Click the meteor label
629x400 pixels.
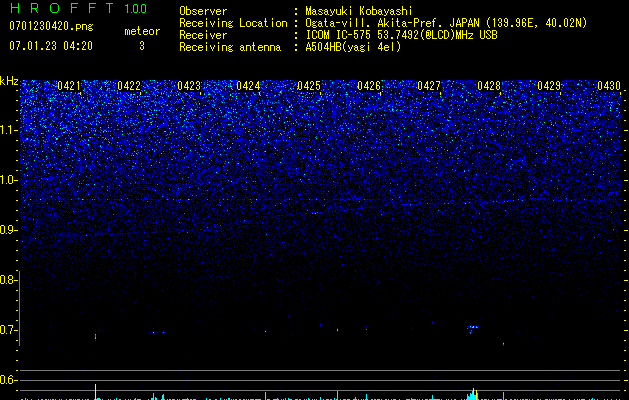[x=142, y=31]
